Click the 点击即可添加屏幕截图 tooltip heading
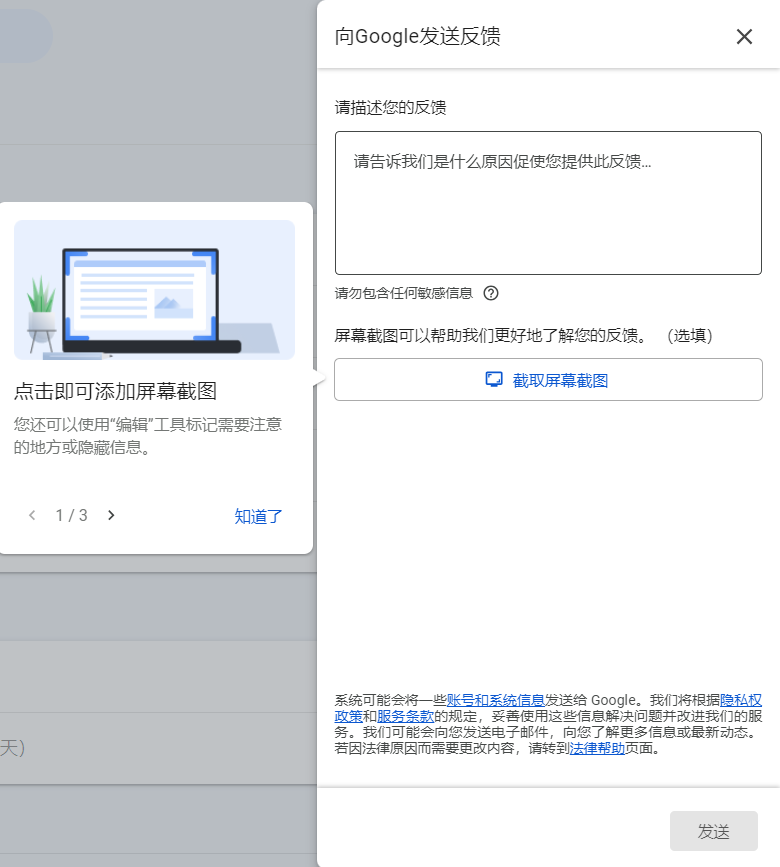This screenshot has width=780, height=867. pos(115,391)
